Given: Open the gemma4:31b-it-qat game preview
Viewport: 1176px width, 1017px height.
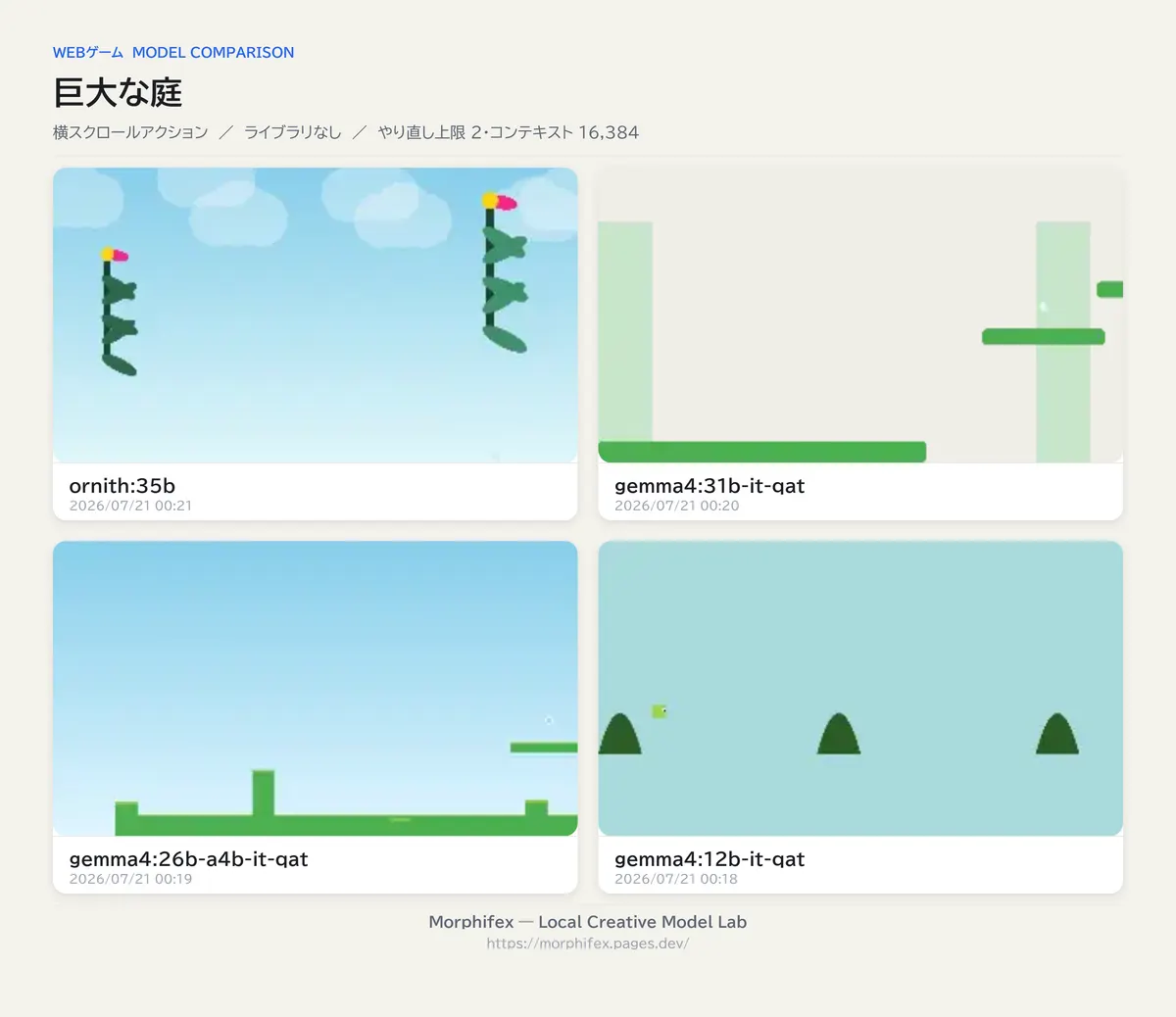Looking at the screenshot, I should click(860, 315).
